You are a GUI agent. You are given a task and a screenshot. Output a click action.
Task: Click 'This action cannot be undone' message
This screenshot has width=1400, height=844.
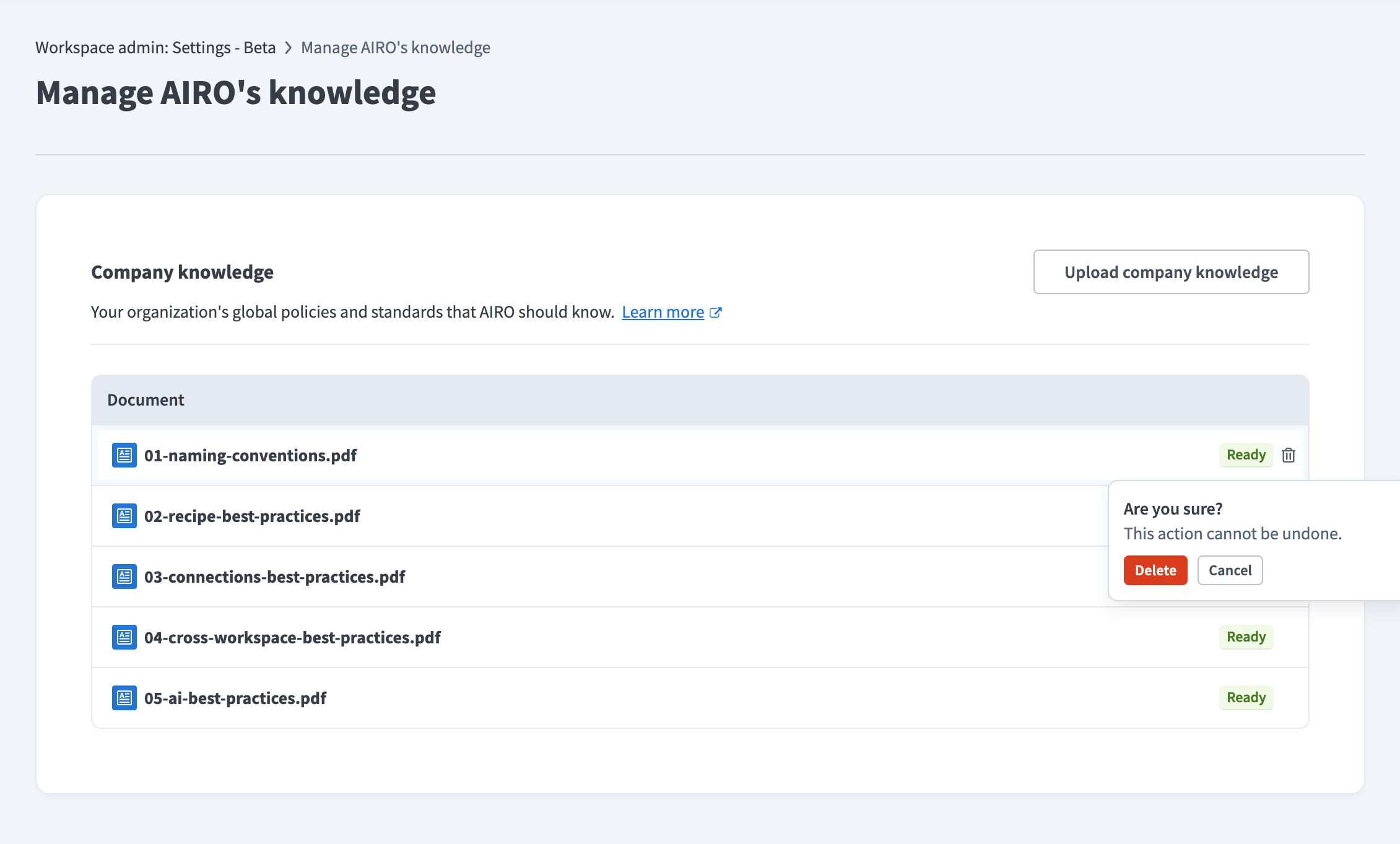[x=1232, y=533]
